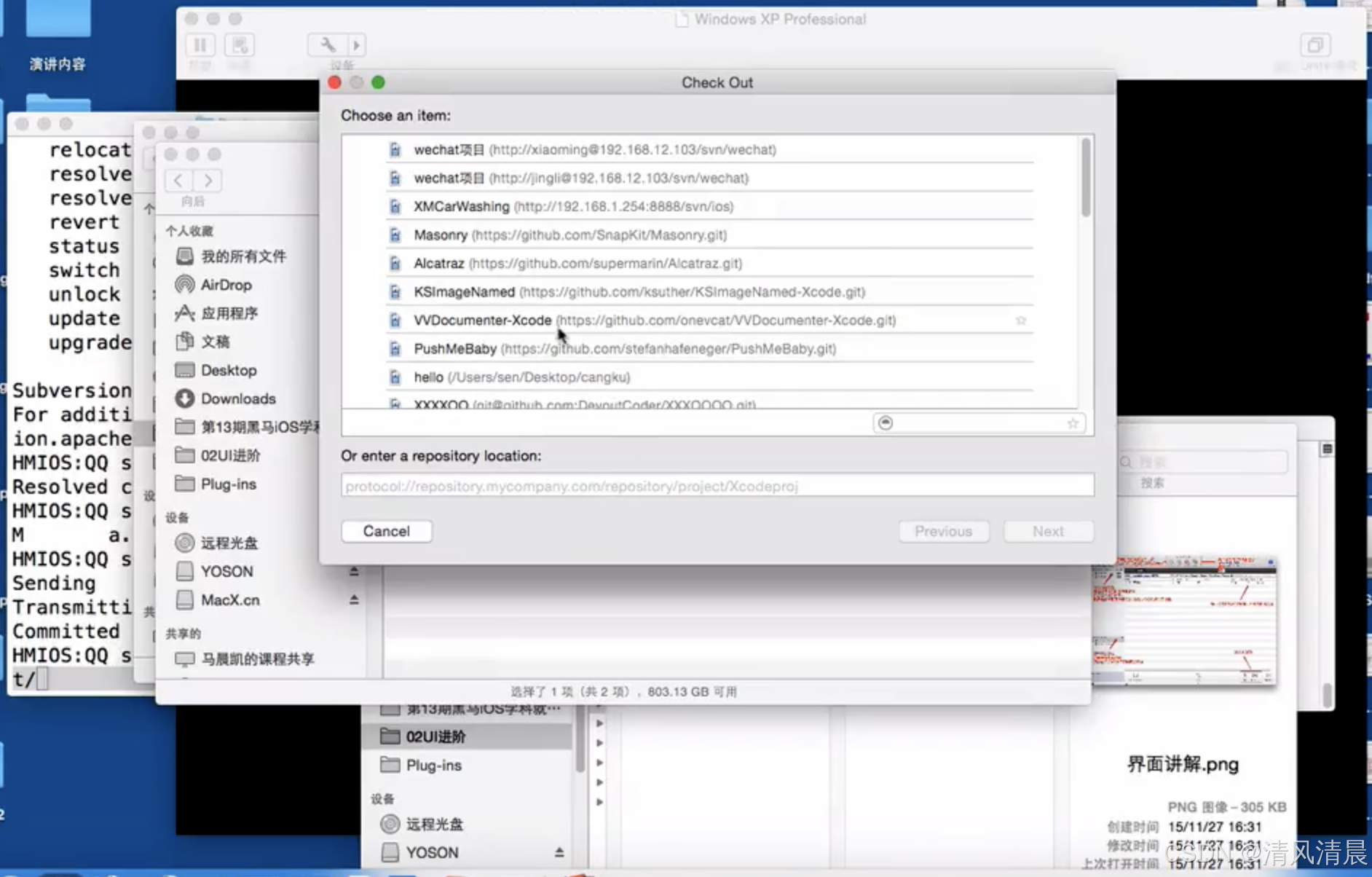Toggle the favorites star filter below list

[1073, 422]
